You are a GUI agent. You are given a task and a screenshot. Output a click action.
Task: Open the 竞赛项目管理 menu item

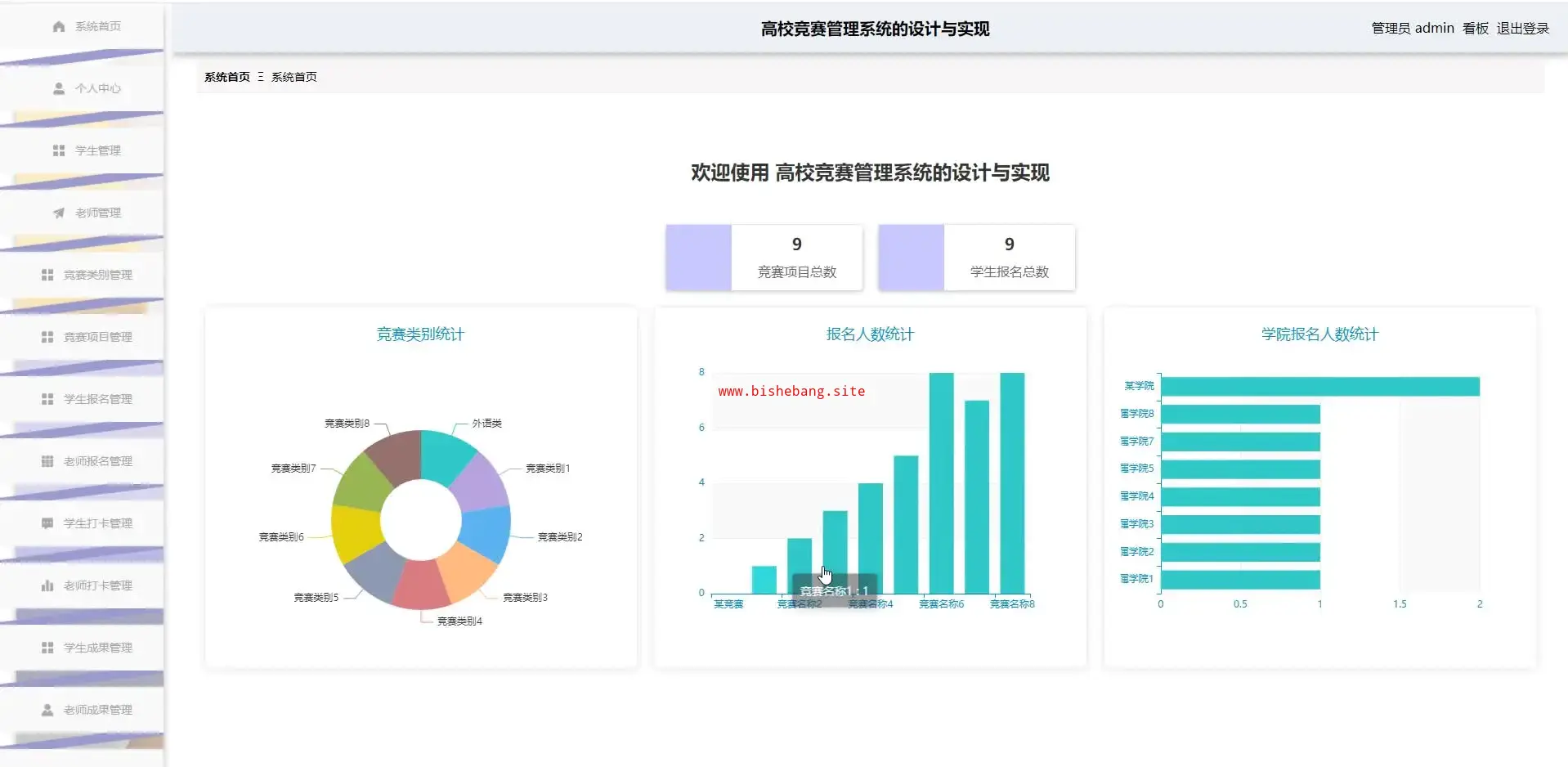pyautogui.click(x=97, y=337)
